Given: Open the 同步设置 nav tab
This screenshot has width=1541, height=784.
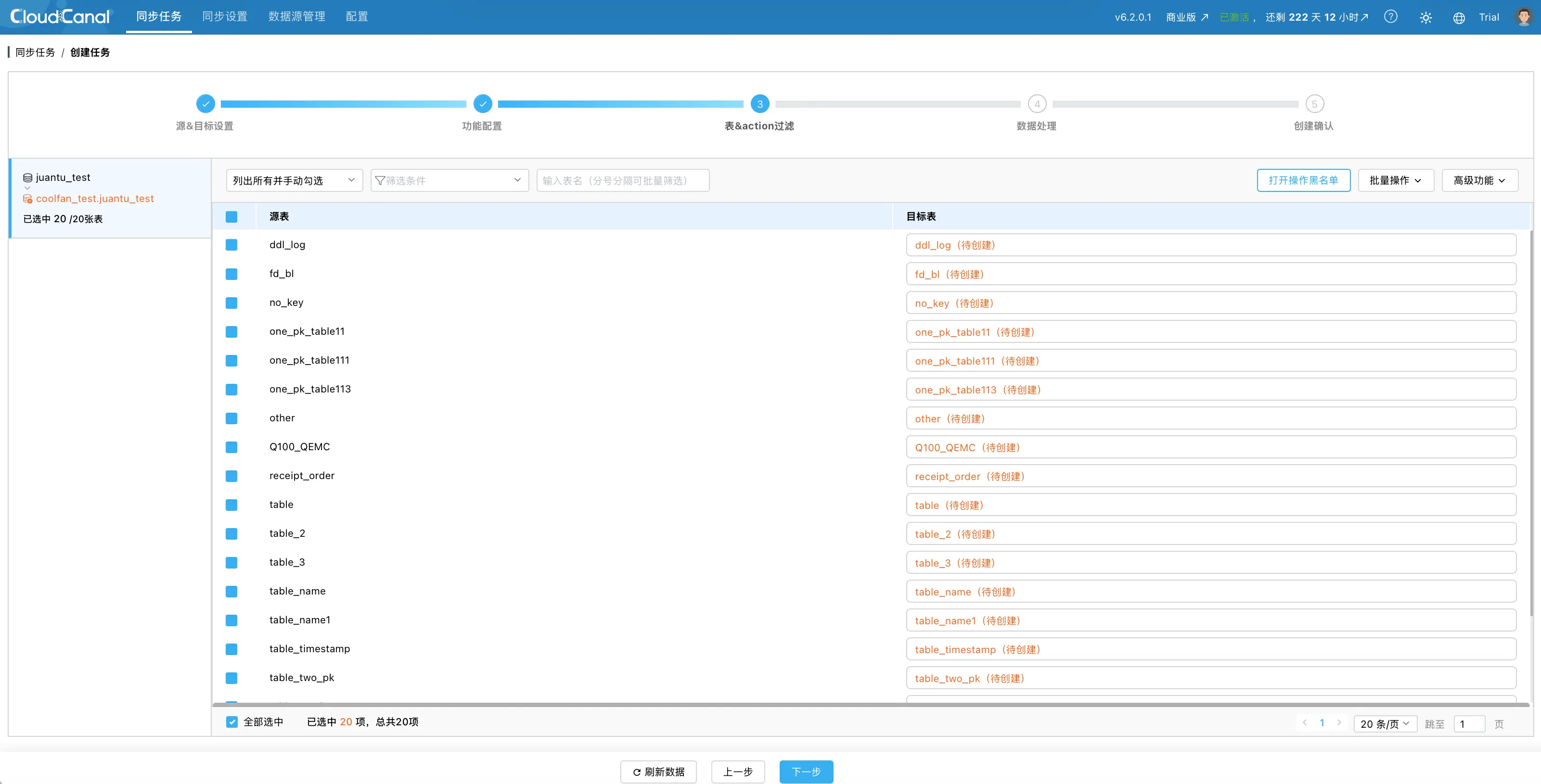Looking at the screenshot, I should tap(225, 17).
